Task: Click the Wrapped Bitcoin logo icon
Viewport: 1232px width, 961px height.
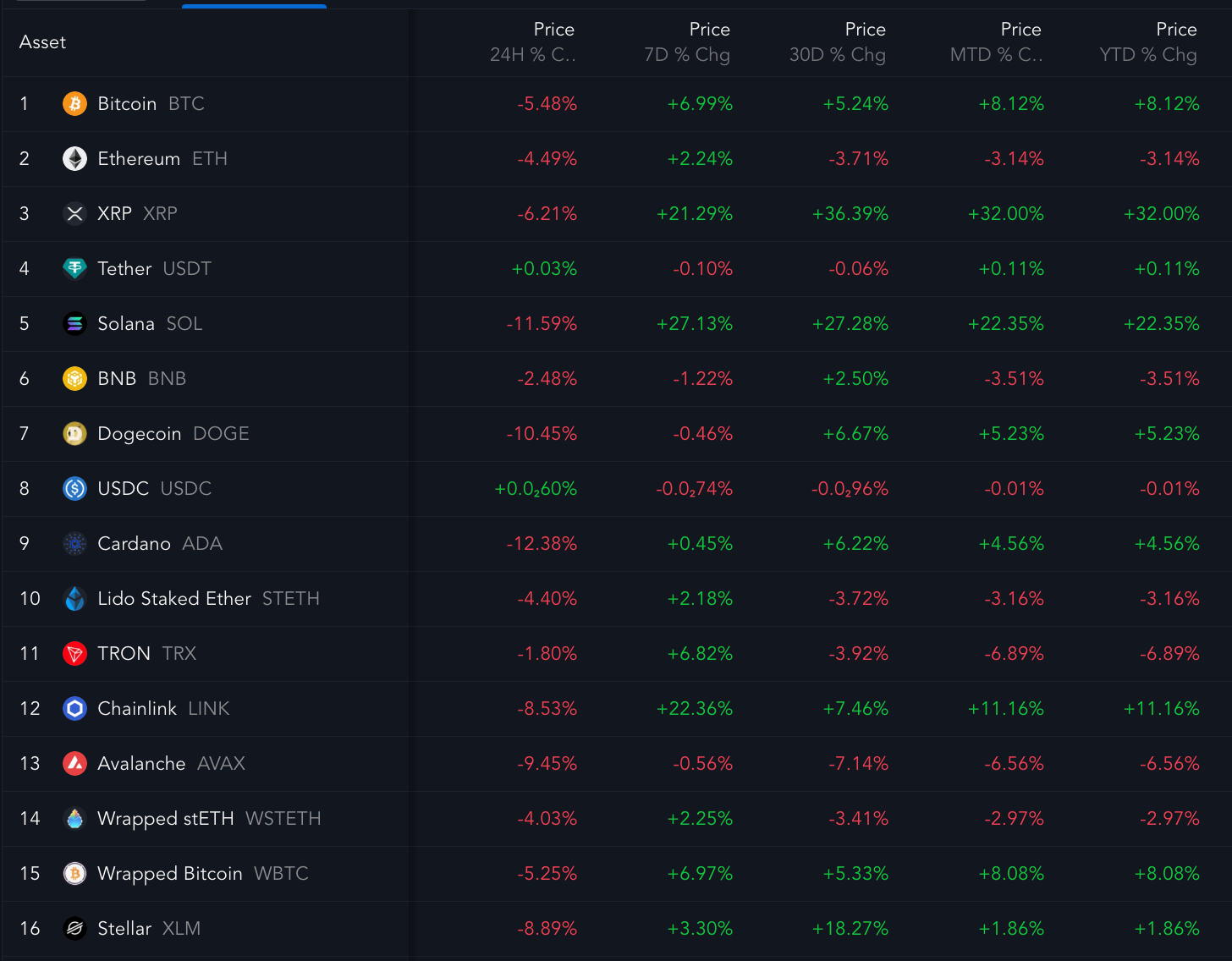Action: pos(74,874)
